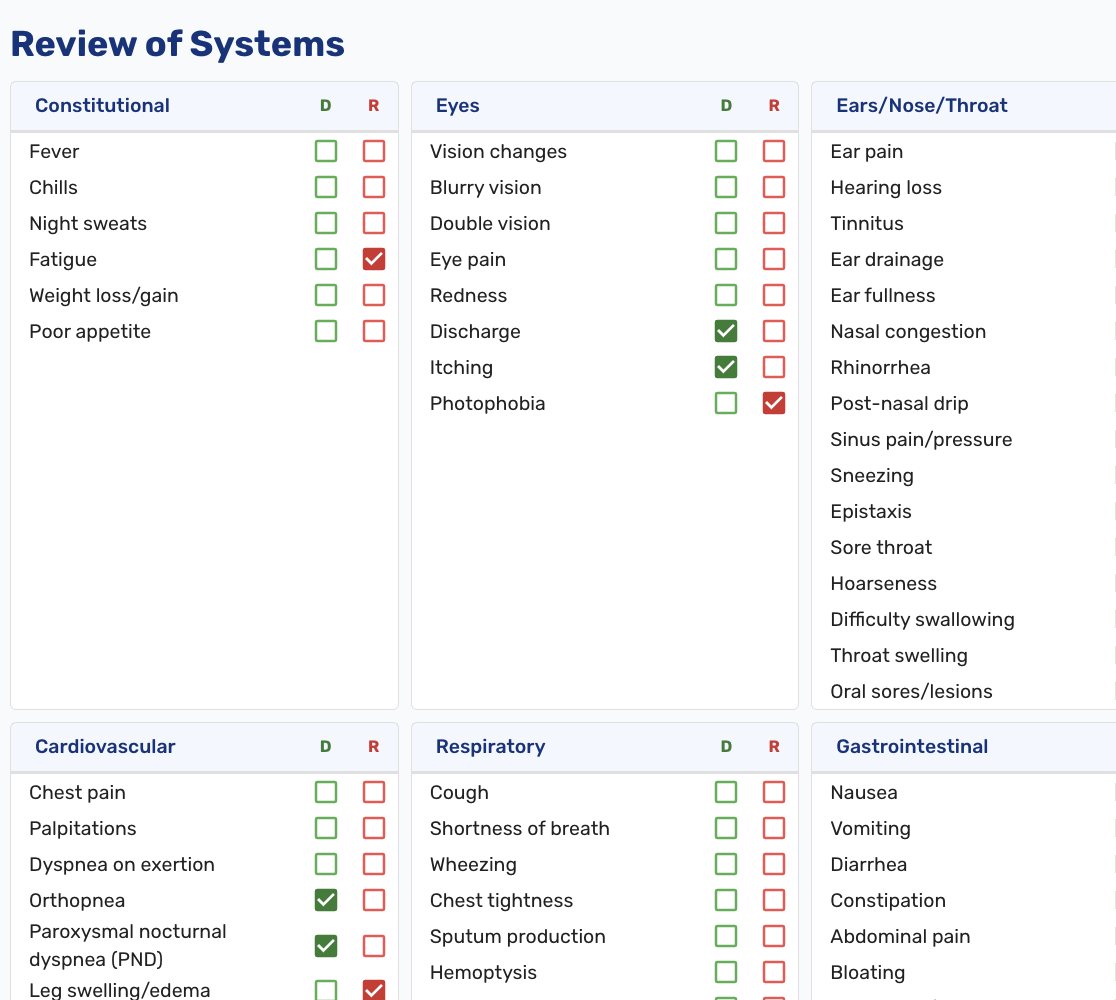Tick Cough D checkbox
This screenshot has width=1116, height=1000.
726,792
